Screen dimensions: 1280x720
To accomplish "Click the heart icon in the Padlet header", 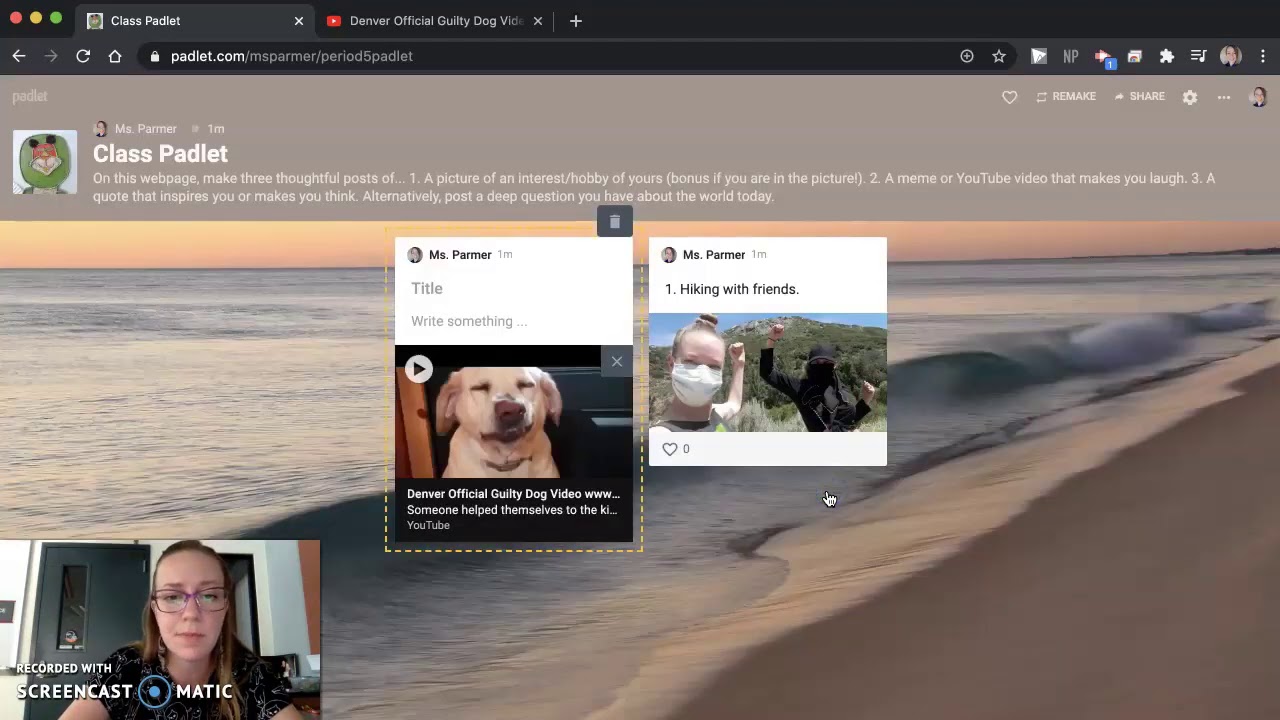I will coord(1009,97).
